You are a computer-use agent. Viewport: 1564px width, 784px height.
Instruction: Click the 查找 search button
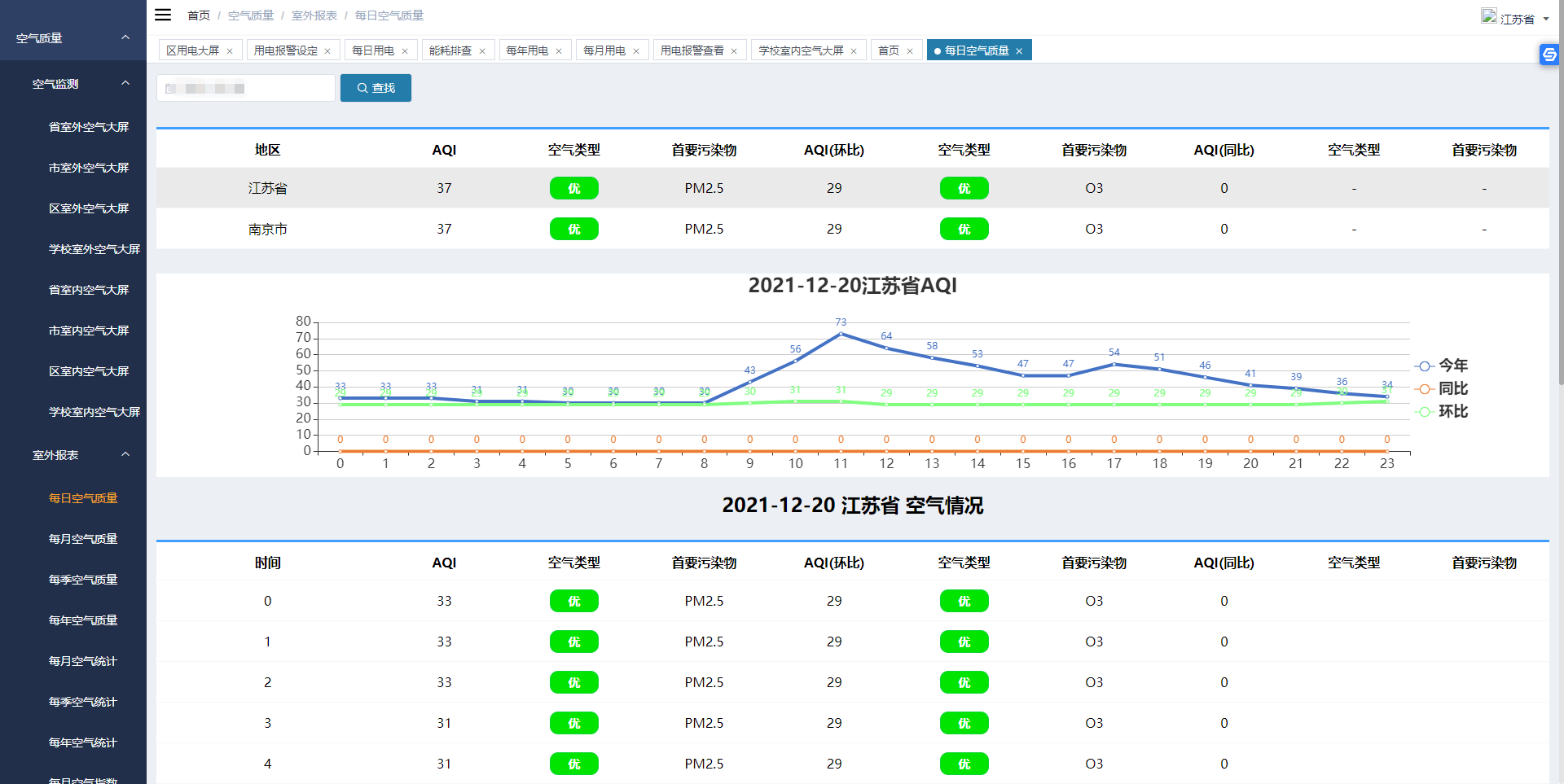376,88
